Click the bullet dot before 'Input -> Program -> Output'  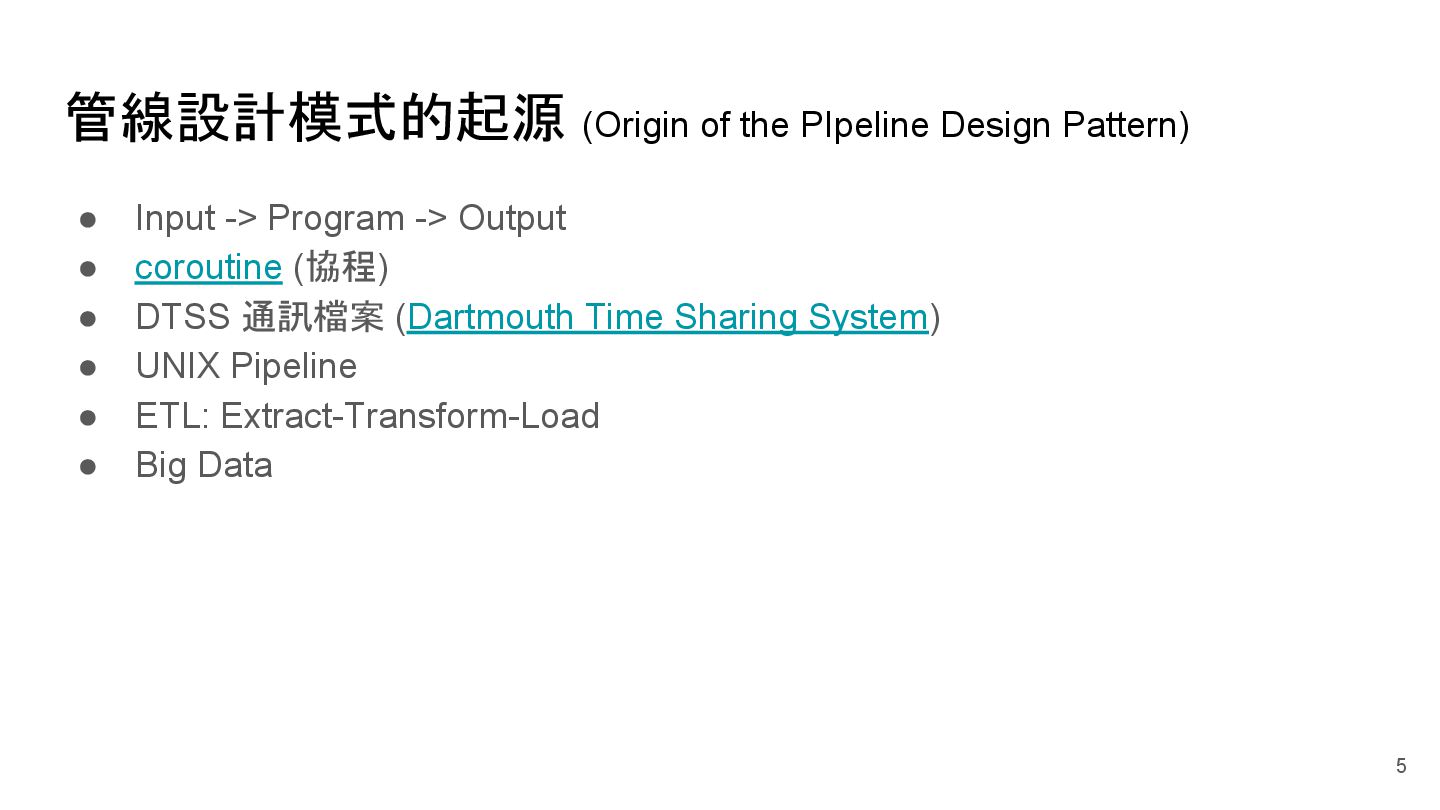pyautogui.click(x=88, y=219)
